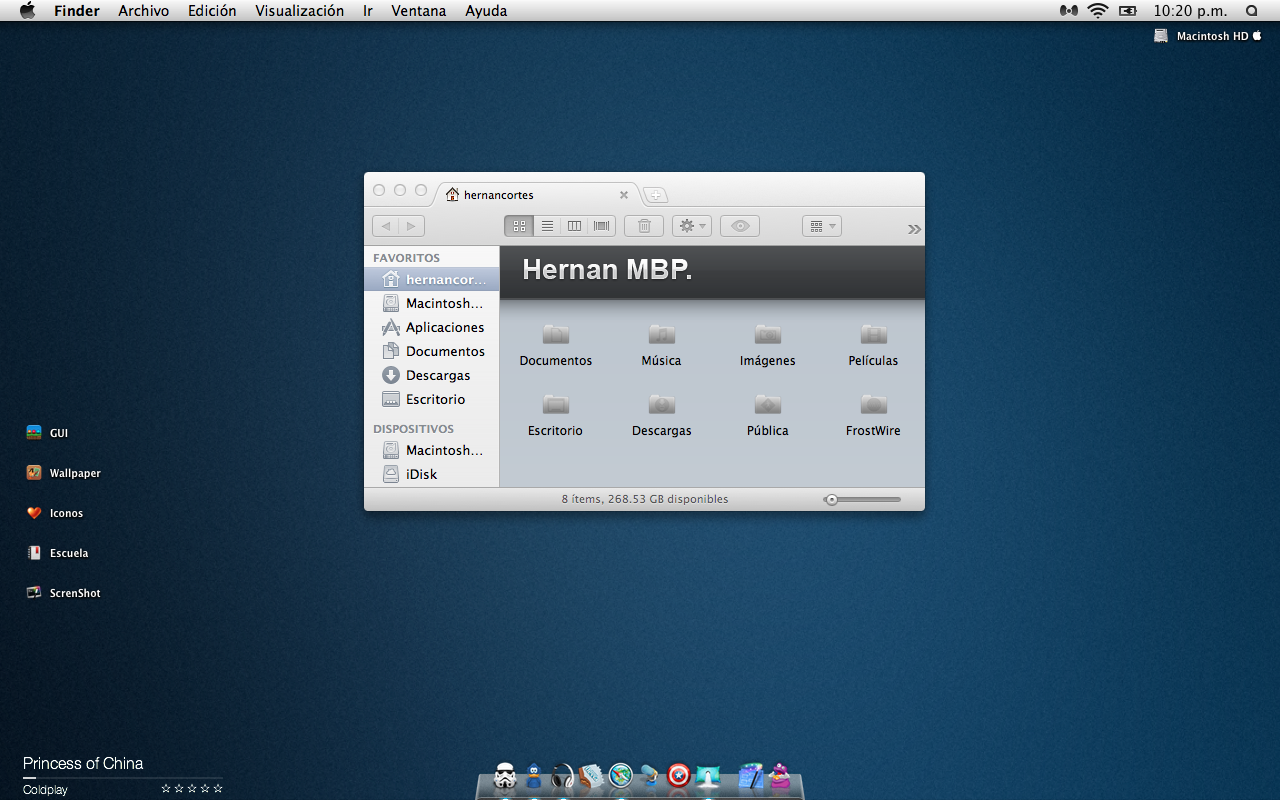Open the Ventana menu

(x=419, y=11)
